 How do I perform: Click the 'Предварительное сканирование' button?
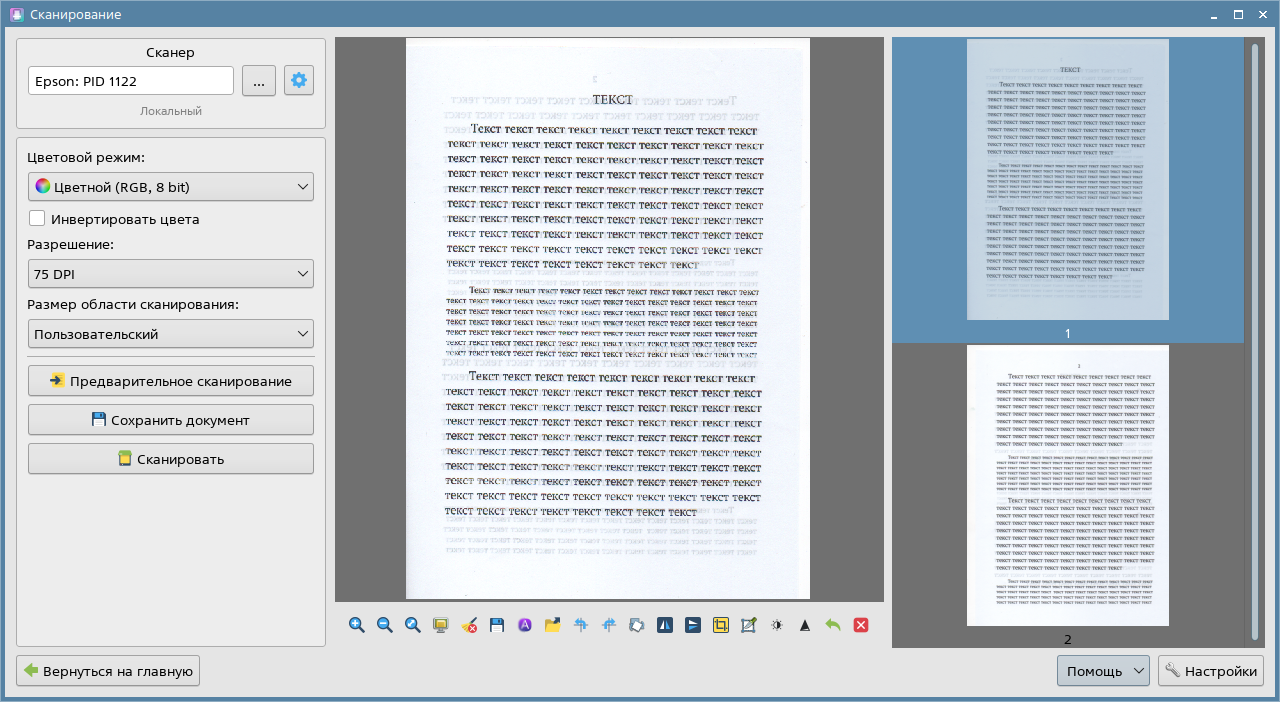point(171,381)
